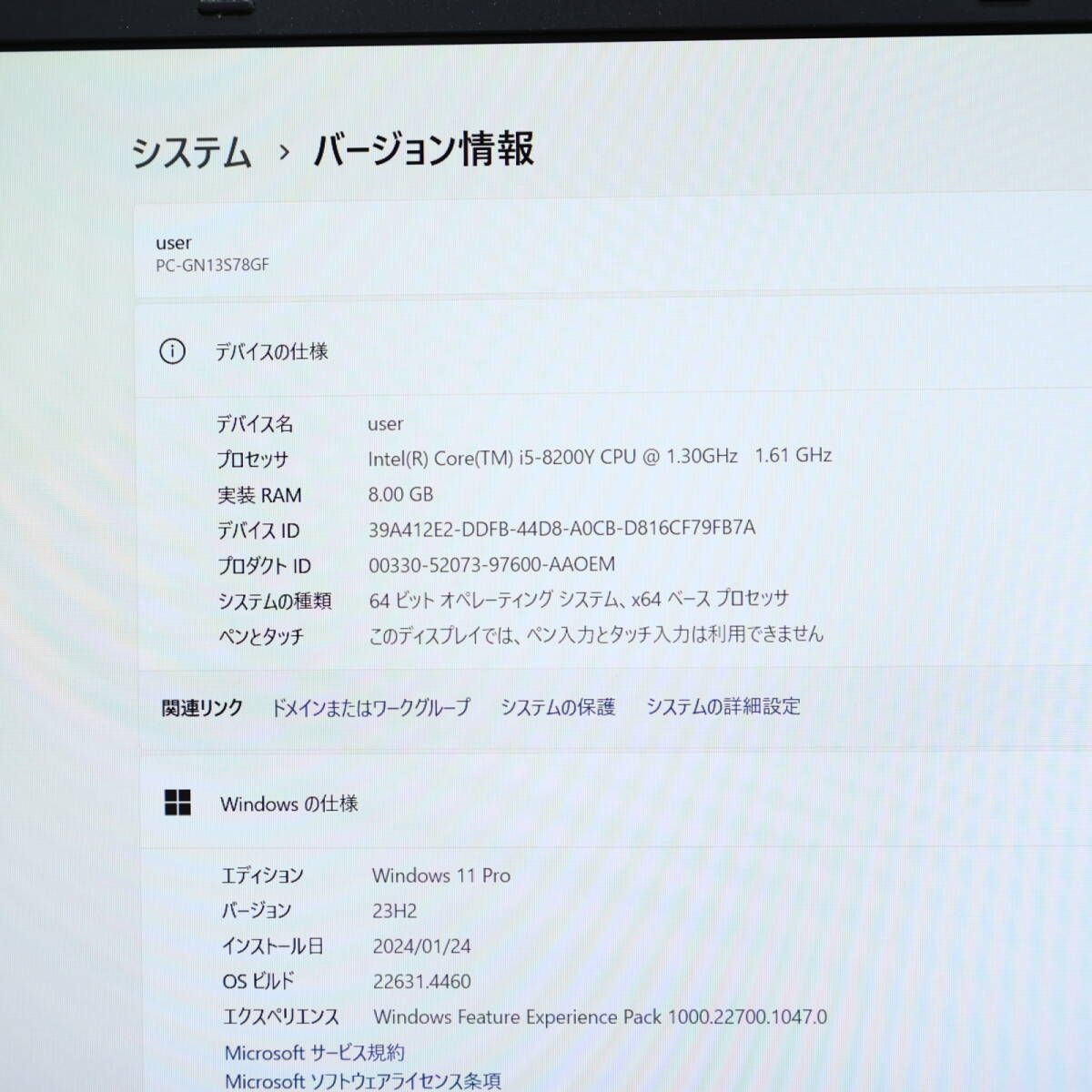Click the breadcrumb chevron after システム
Image resolution: width=1092 pixels, height=1092 pixels.
pos(284,152)
